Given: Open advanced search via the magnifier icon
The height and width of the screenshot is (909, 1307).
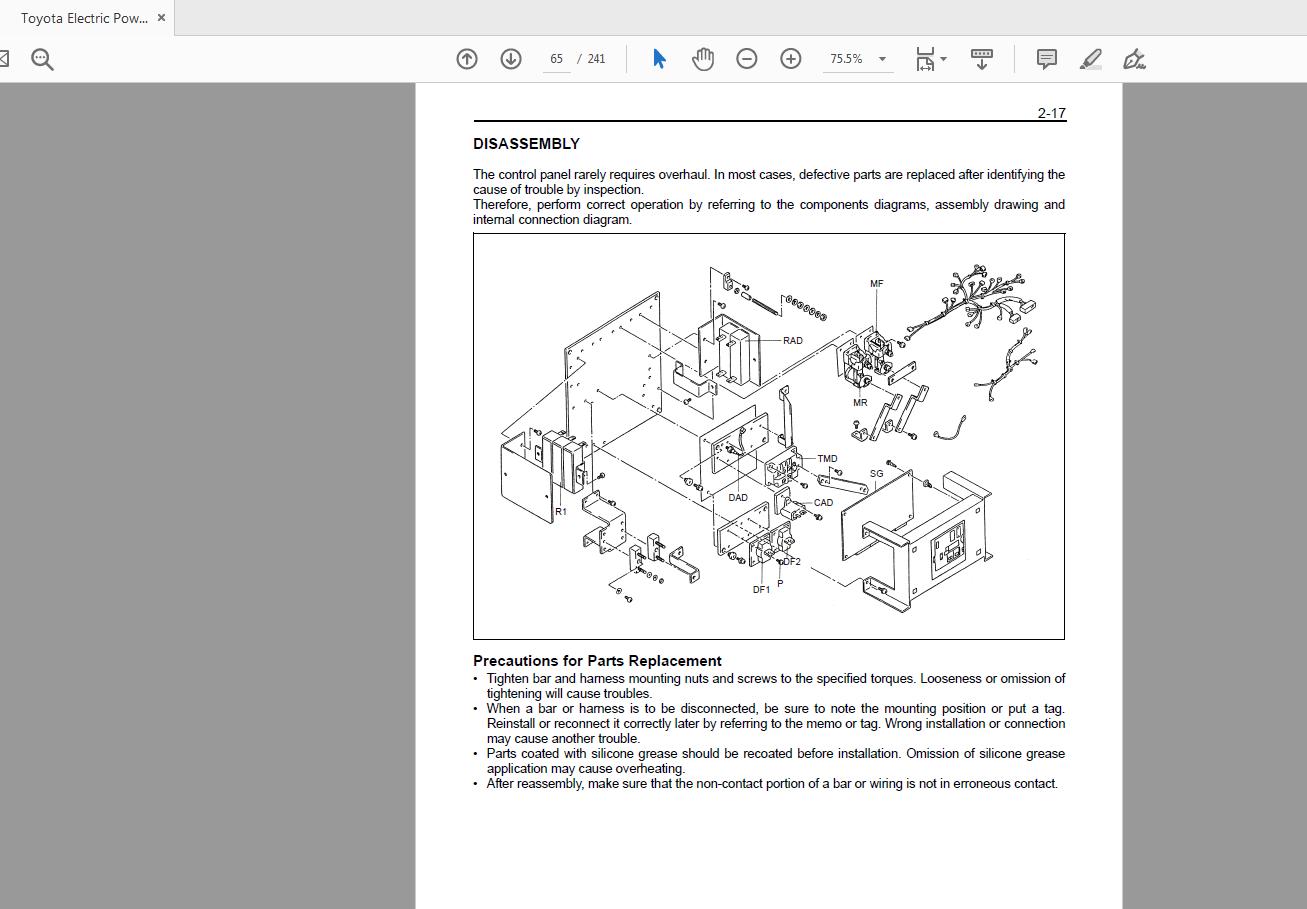Looking at the screenshot, I should tap(41, 59).
